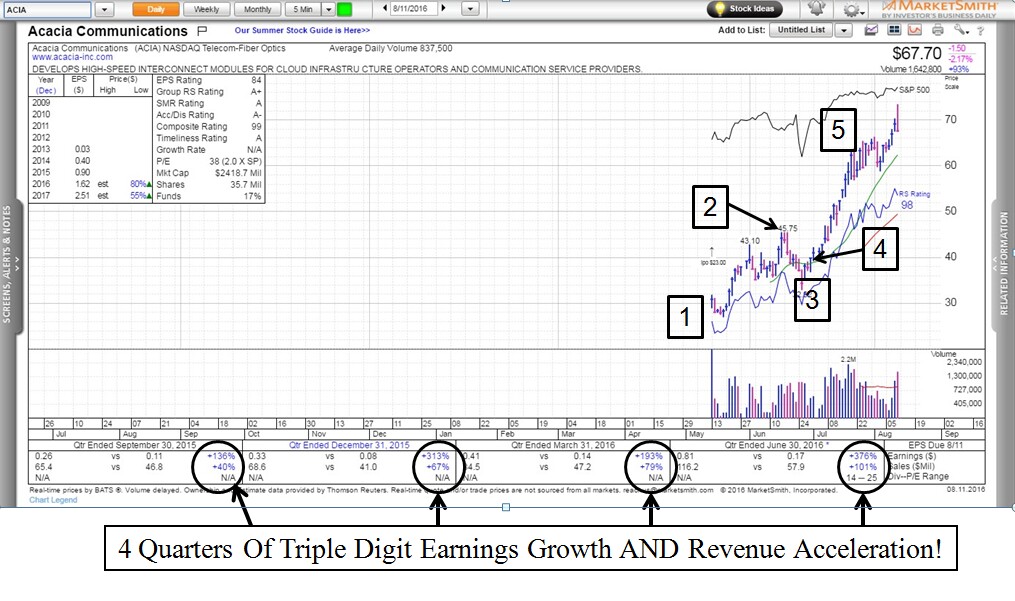Switch to the Monthly chart
1015x601 pixels.
tap(257, 9)
